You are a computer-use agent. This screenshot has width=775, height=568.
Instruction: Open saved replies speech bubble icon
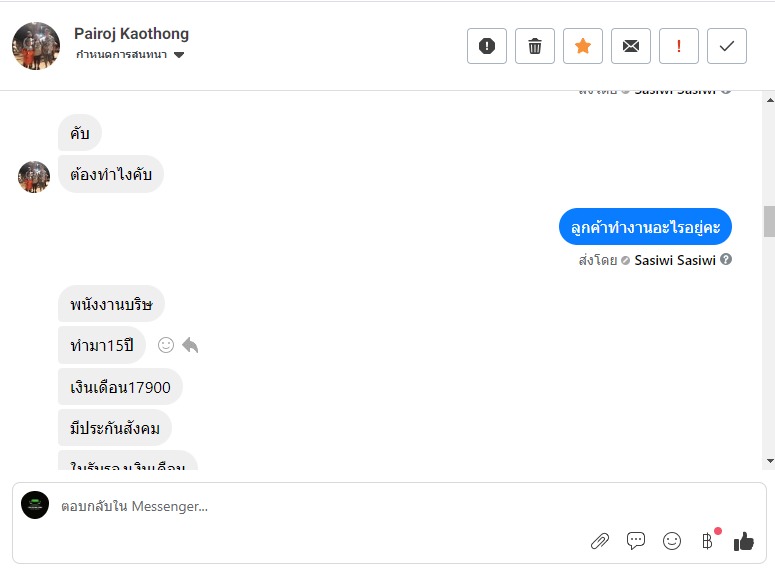coord(636,541)
